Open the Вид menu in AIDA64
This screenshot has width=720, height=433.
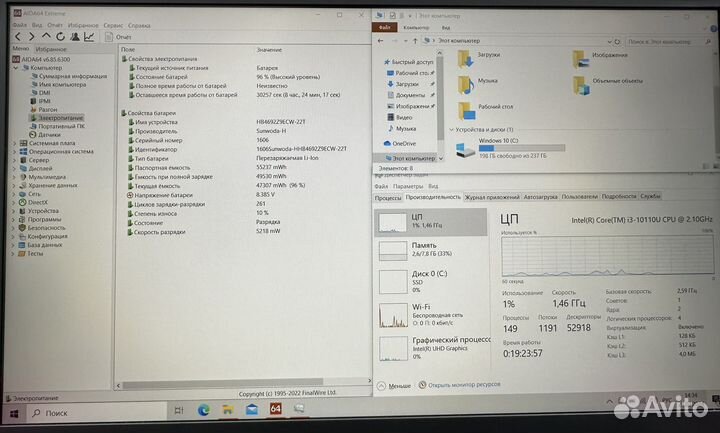pyautogui.click(x=37, y=25)
